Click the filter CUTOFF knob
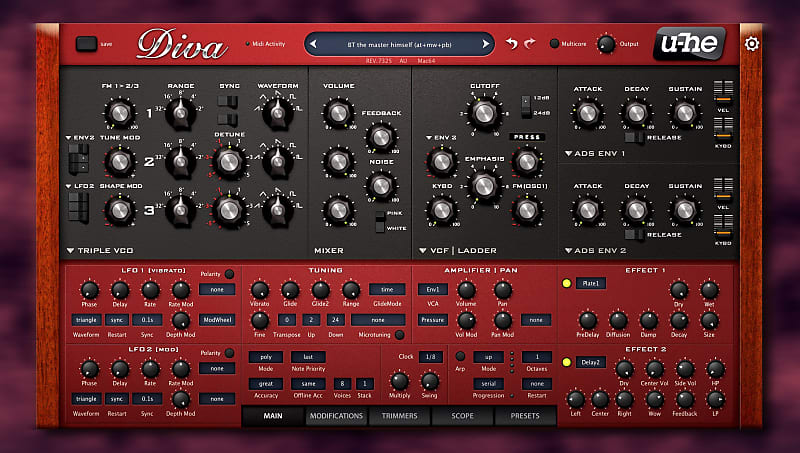Viewport: 800px width, 453px height. tap(484, 111)
